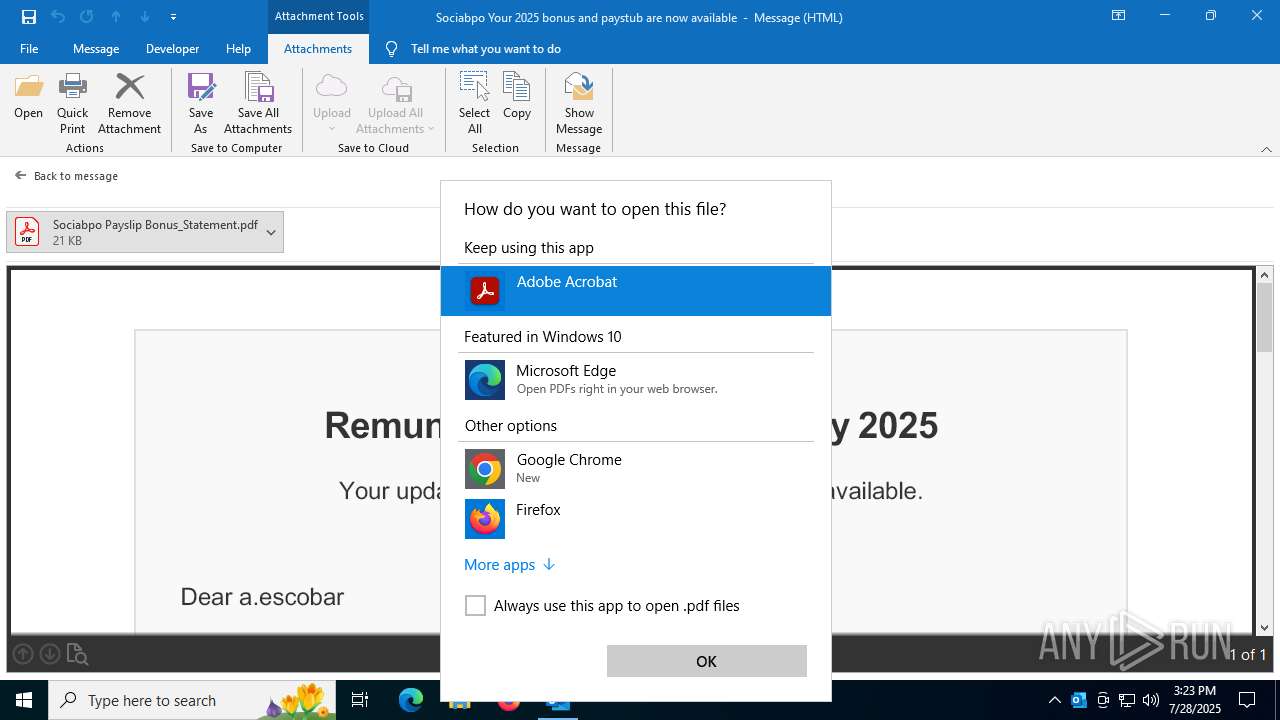Open the File menu
The image size is (1280, 720).
click(x=29, y=49)
